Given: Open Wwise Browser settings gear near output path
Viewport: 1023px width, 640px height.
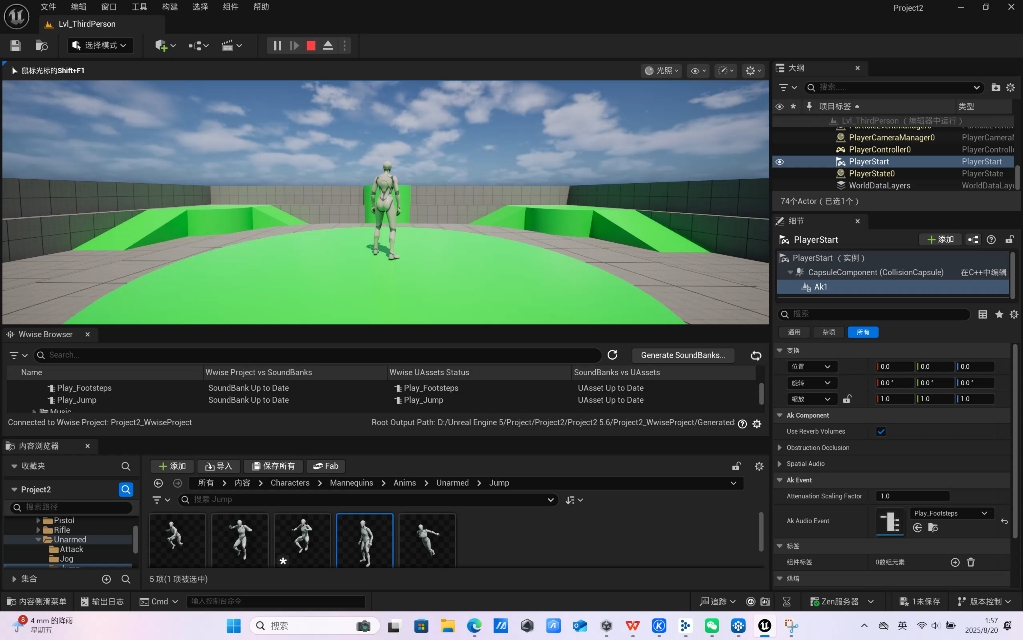Looking at the screenshot, I should tap(757, 423).
